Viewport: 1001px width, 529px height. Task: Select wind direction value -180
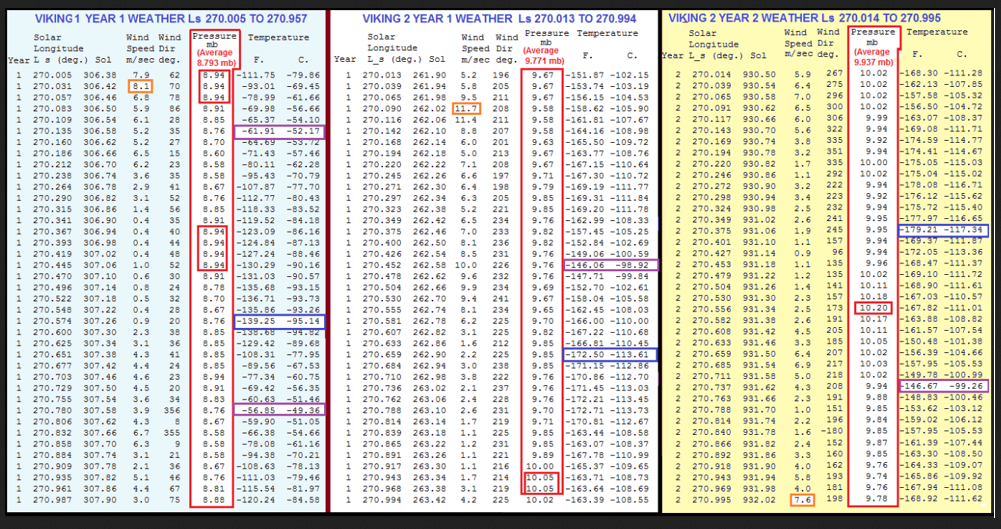832,431
